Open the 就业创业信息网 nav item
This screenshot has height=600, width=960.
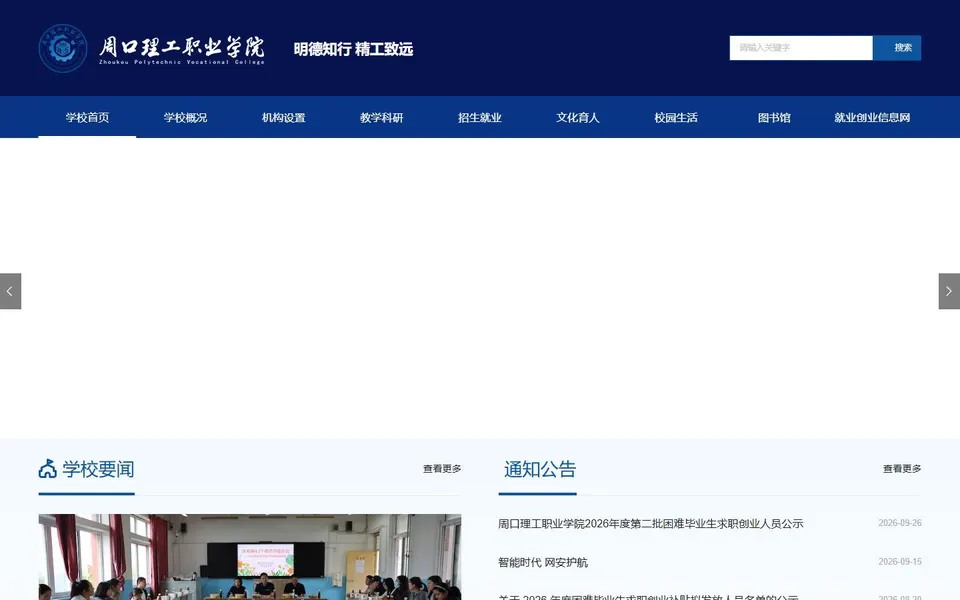[x=872, y=118]
